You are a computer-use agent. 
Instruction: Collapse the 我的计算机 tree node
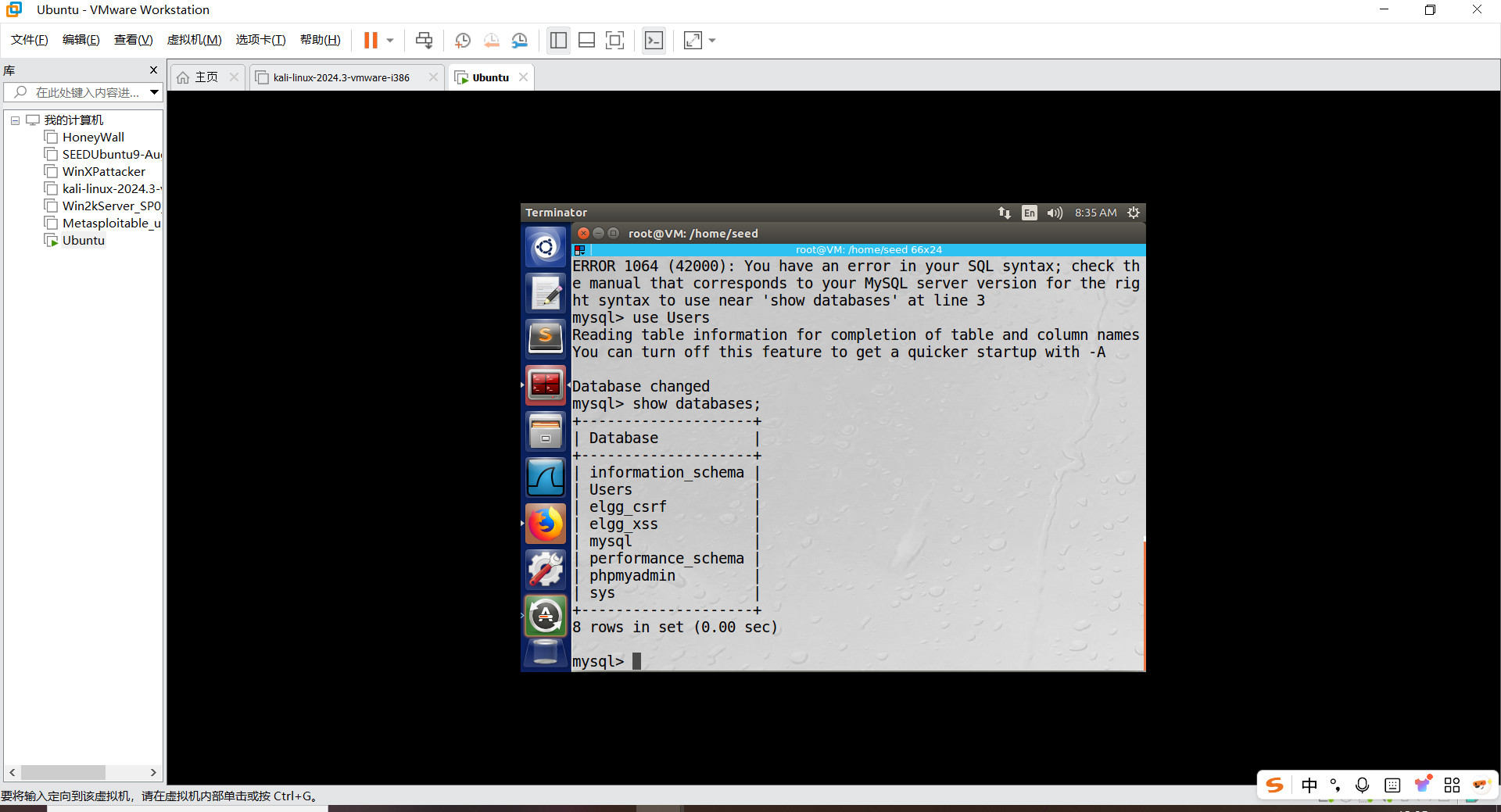15,120
